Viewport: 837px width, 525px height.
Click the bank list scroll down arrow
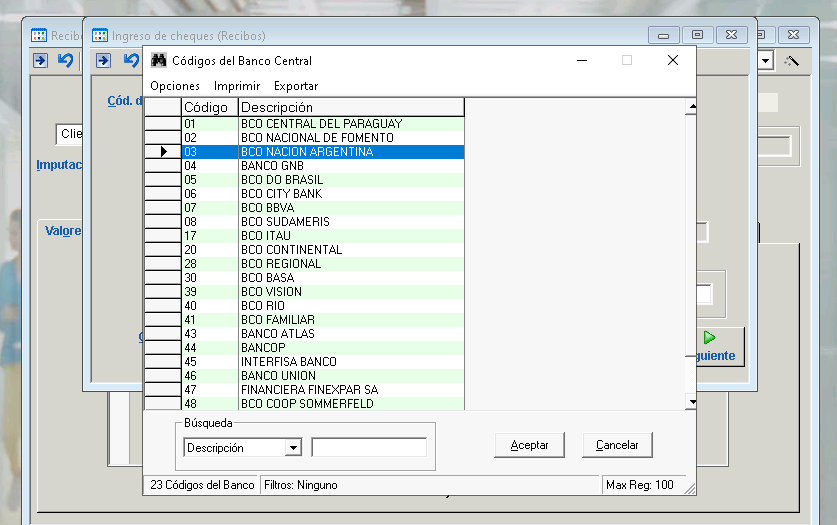pos(690,401)
